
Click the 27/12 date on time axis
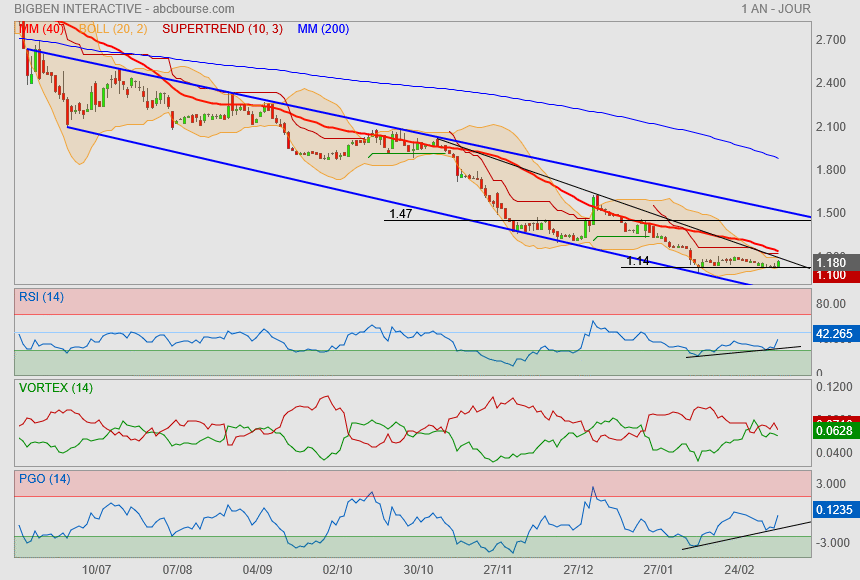tap(580, 569)
